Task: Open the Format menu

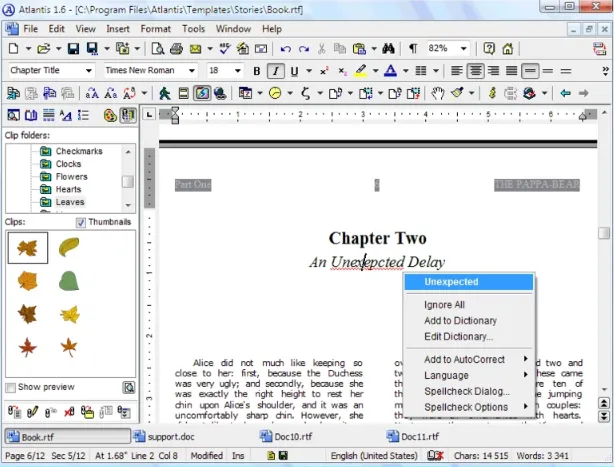Action: coord(155,29)
